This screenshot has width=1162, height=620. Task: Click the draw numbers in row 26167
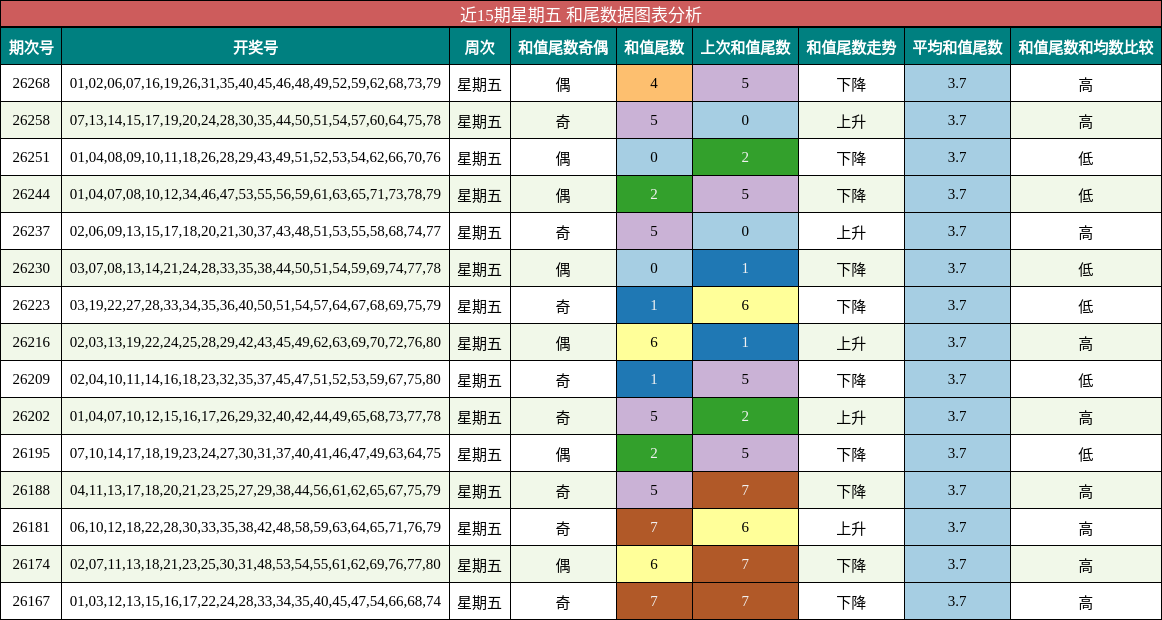click(256, 601)
